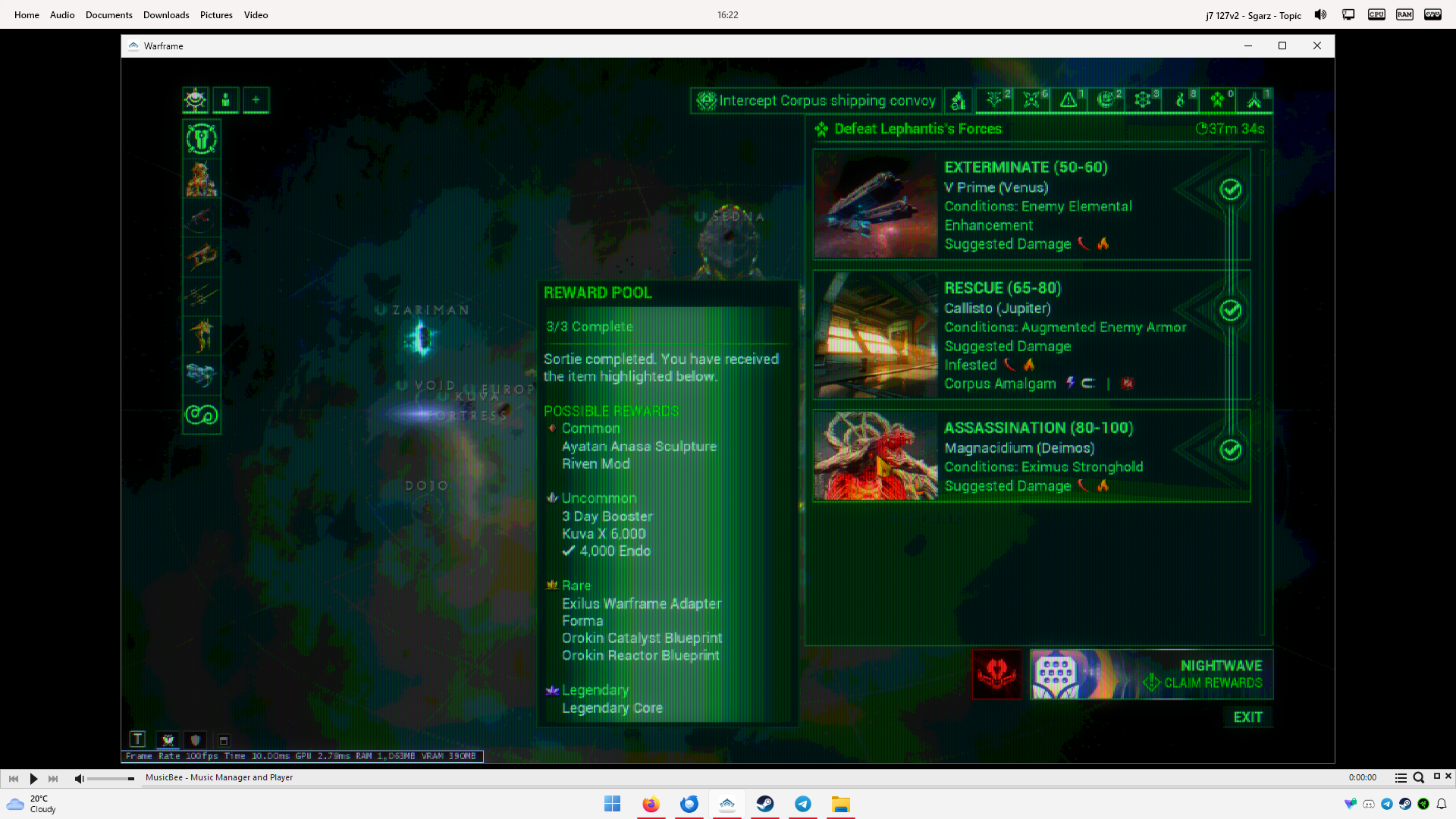
Task: Adjust the MusicBee volume slider
Action: tap(111, 779)
